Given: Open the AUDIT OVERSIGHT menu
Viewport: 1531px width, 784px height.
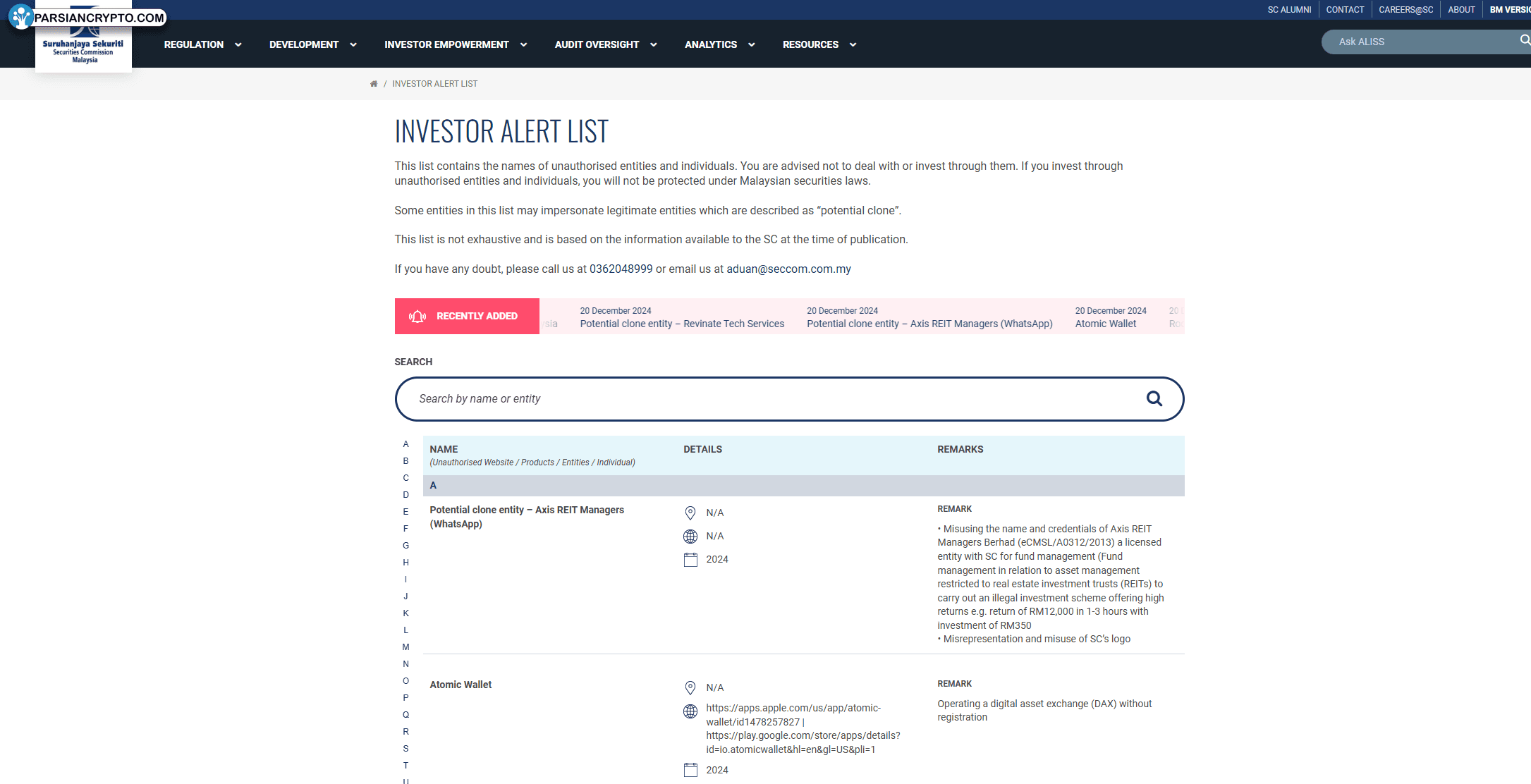Looking at the screenshot, I should click(x=597, y=44).
